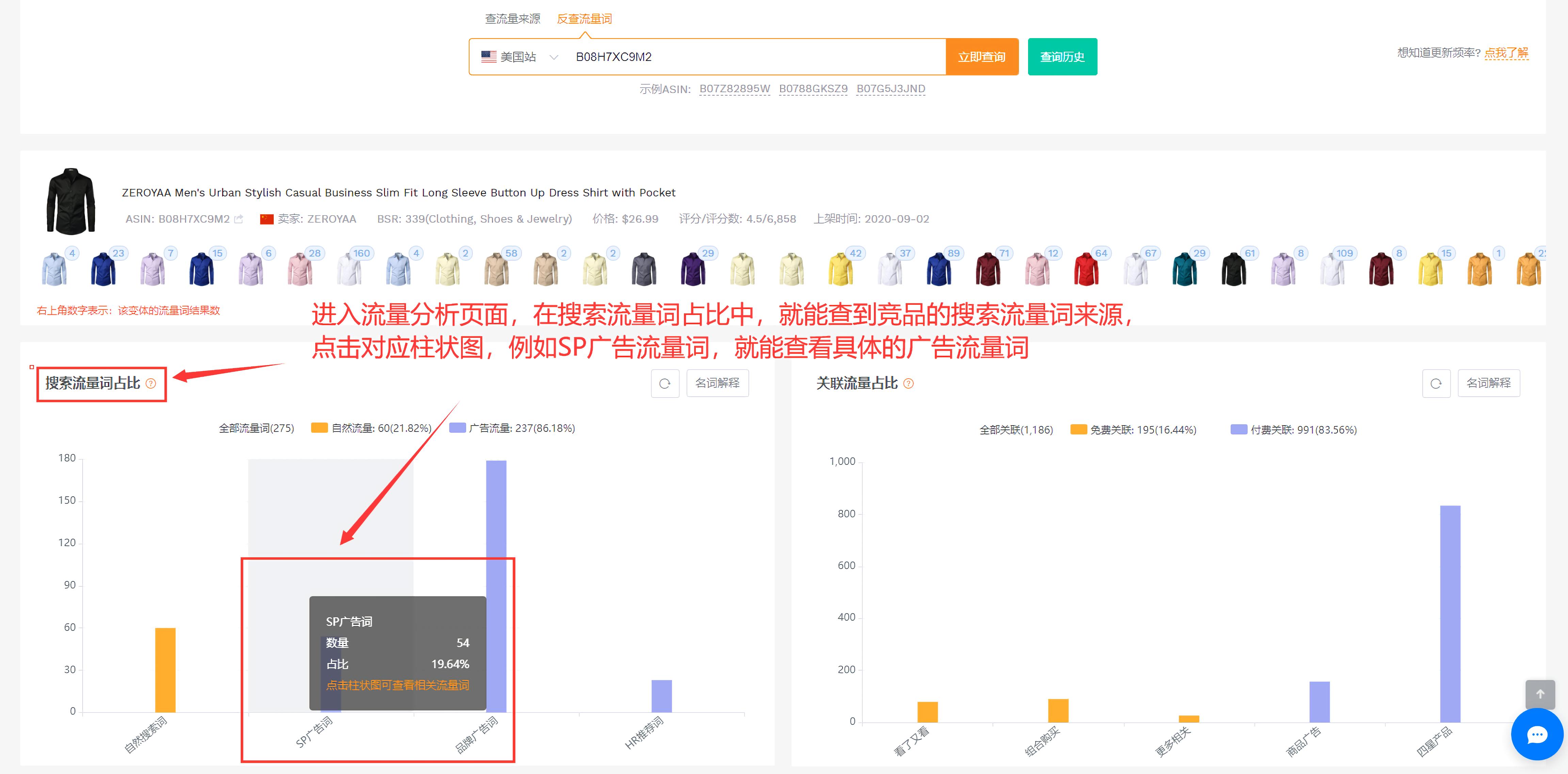
Task: Click the 立即查询 button
Action: click(x=982, y=56)
